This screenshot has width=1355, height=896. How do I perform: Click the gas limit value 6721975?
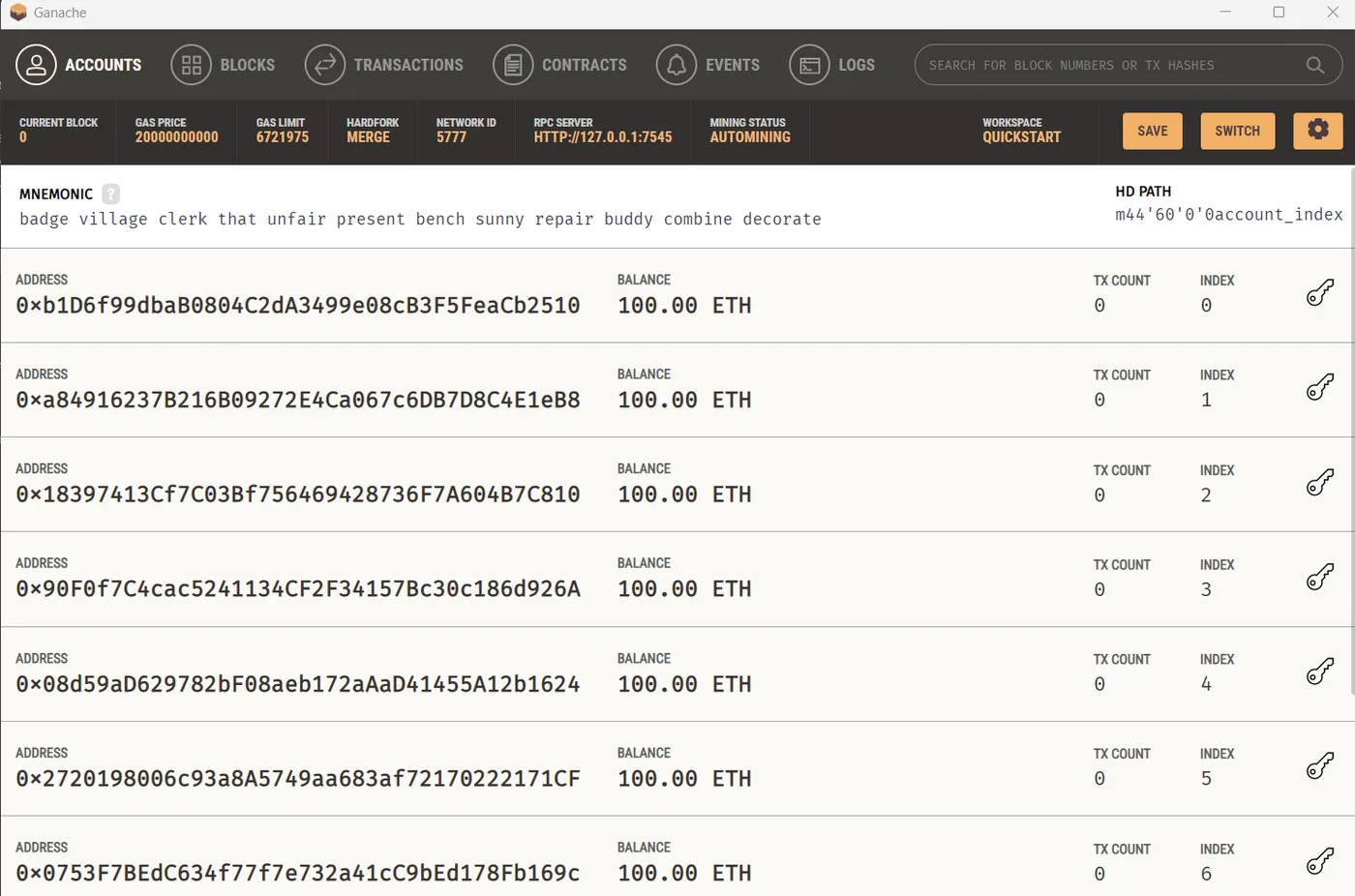click(x=283, y=137)
